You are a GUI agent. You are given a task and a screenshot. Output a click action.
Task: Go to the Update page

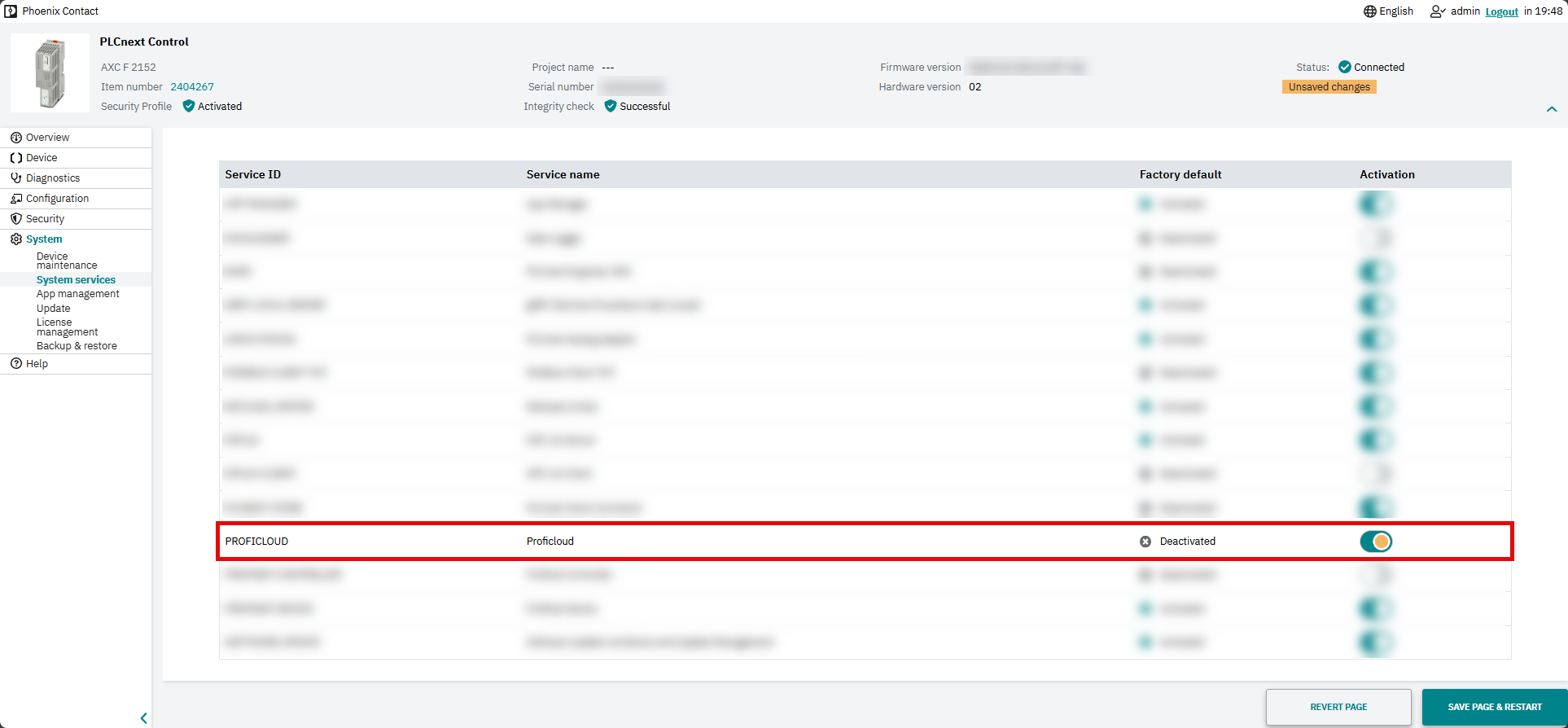[53, 309]
